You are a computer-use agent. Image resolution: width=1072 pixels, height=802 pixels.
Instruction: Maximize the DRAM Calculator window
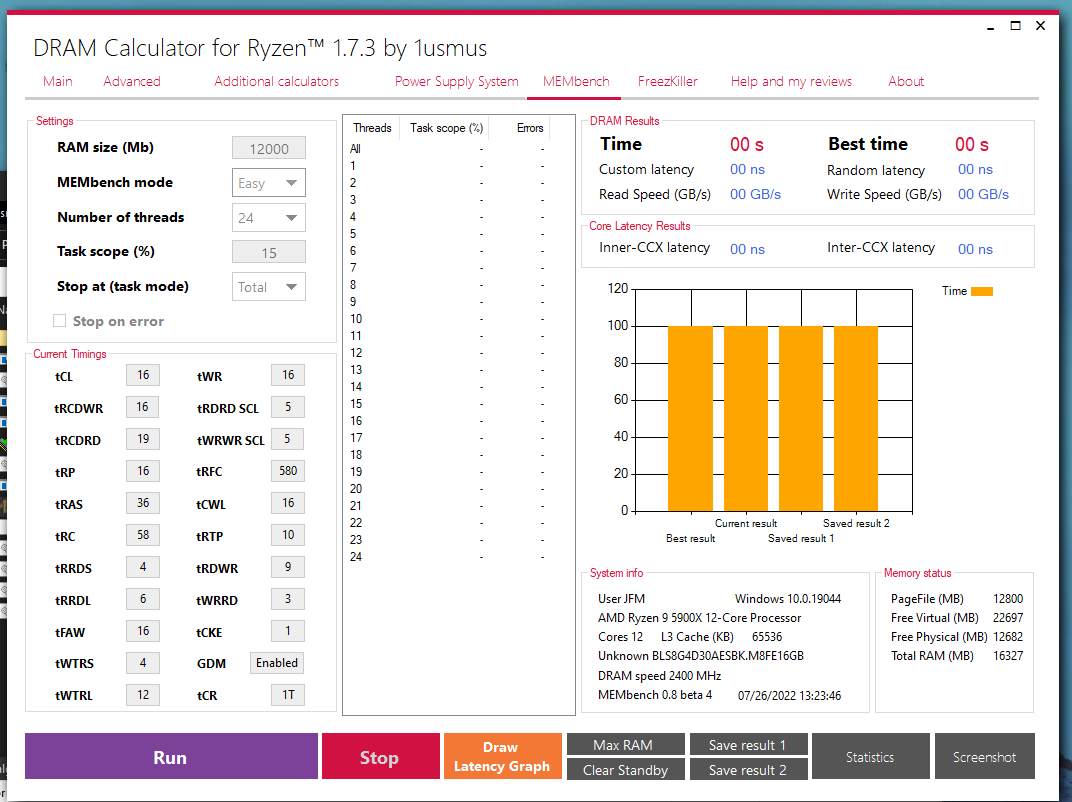coord(1015,26)
